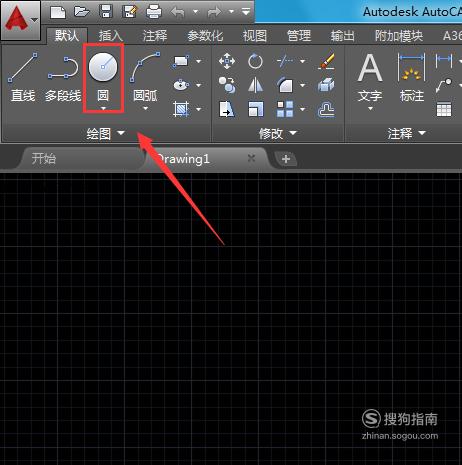Undo the last action
Viewport: 462px width, 465px height.
[177, 12]
